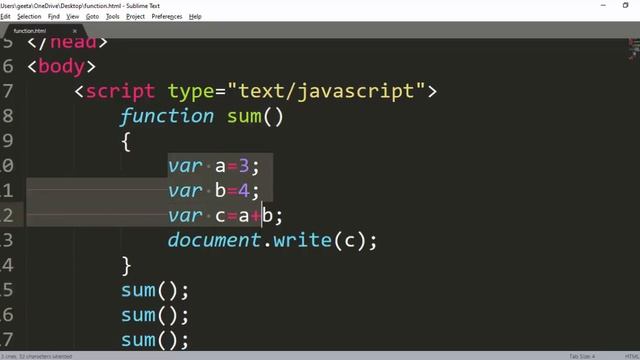640x360 pixels.
Task: Open the Project menu
Action: (136, 17)
